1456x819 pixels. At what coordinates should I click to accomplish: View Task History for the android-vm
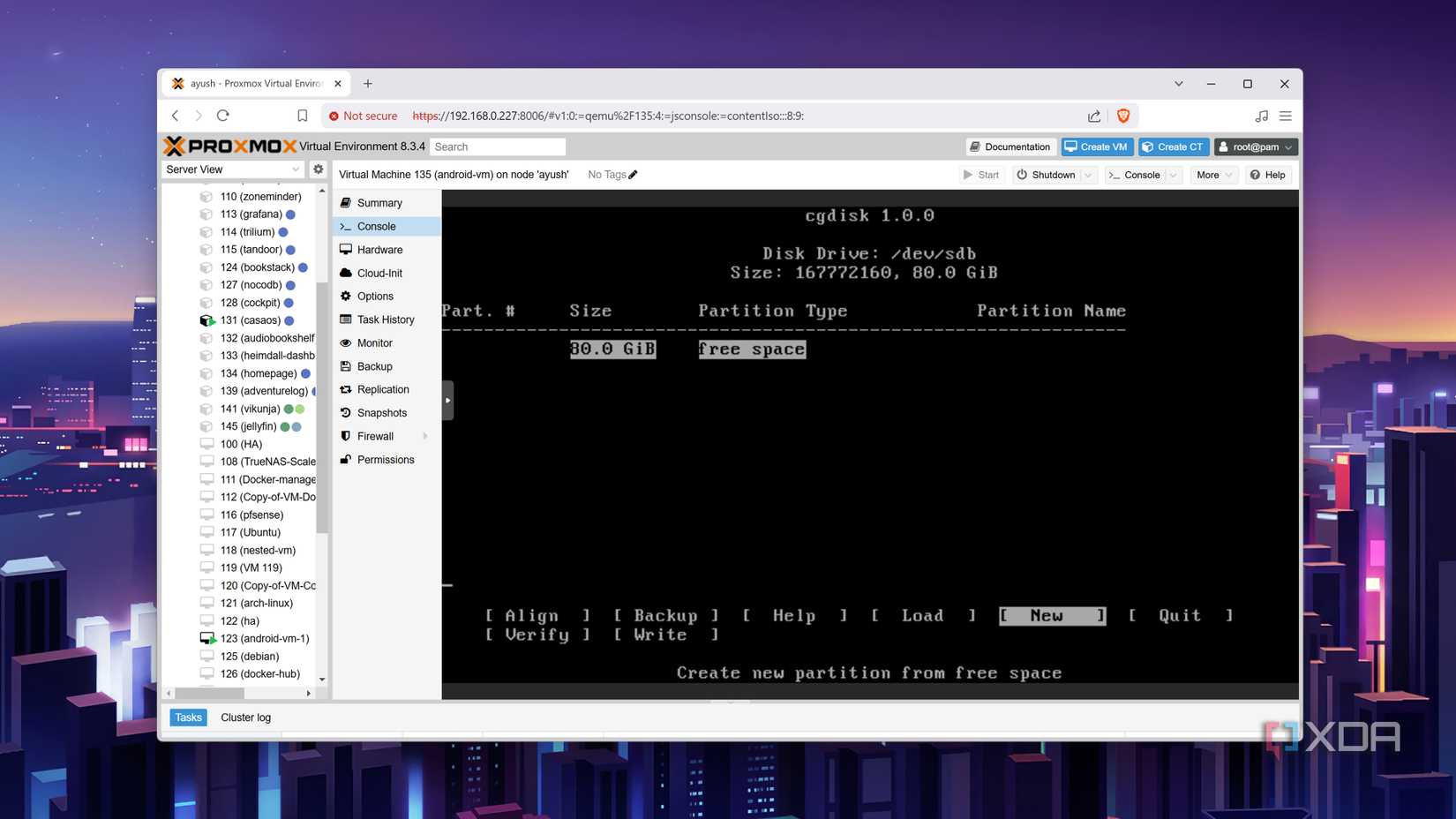pos(386,319)
